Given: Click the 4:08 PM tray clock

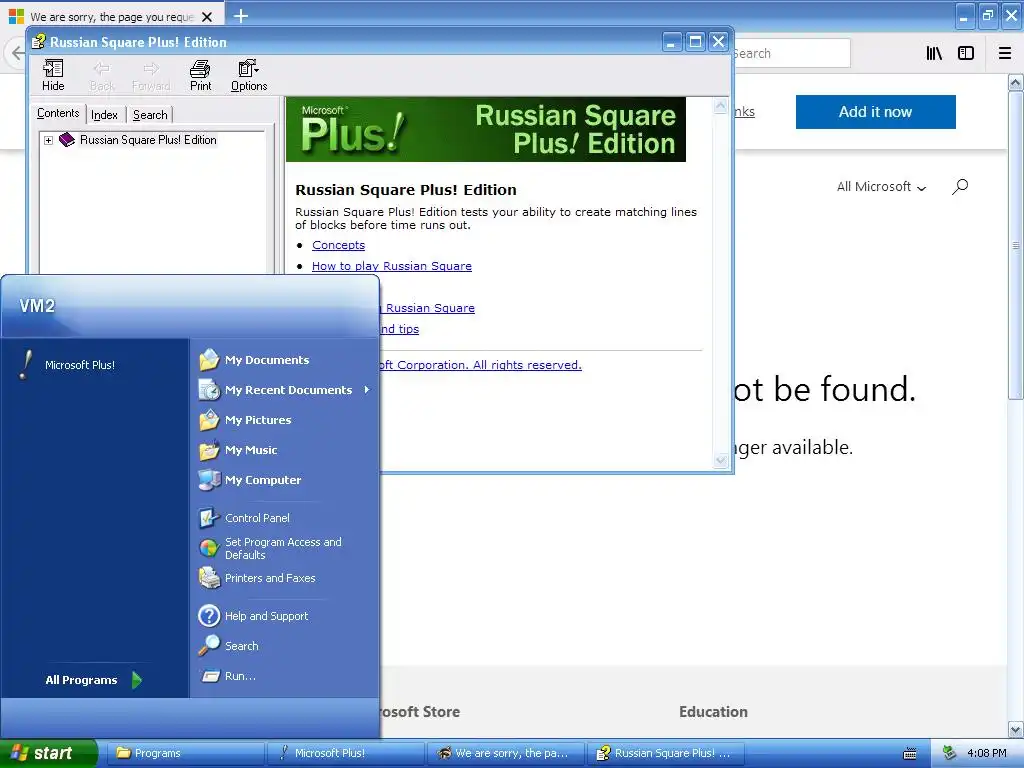Looking at the screenshot, I should coord(987,753).
